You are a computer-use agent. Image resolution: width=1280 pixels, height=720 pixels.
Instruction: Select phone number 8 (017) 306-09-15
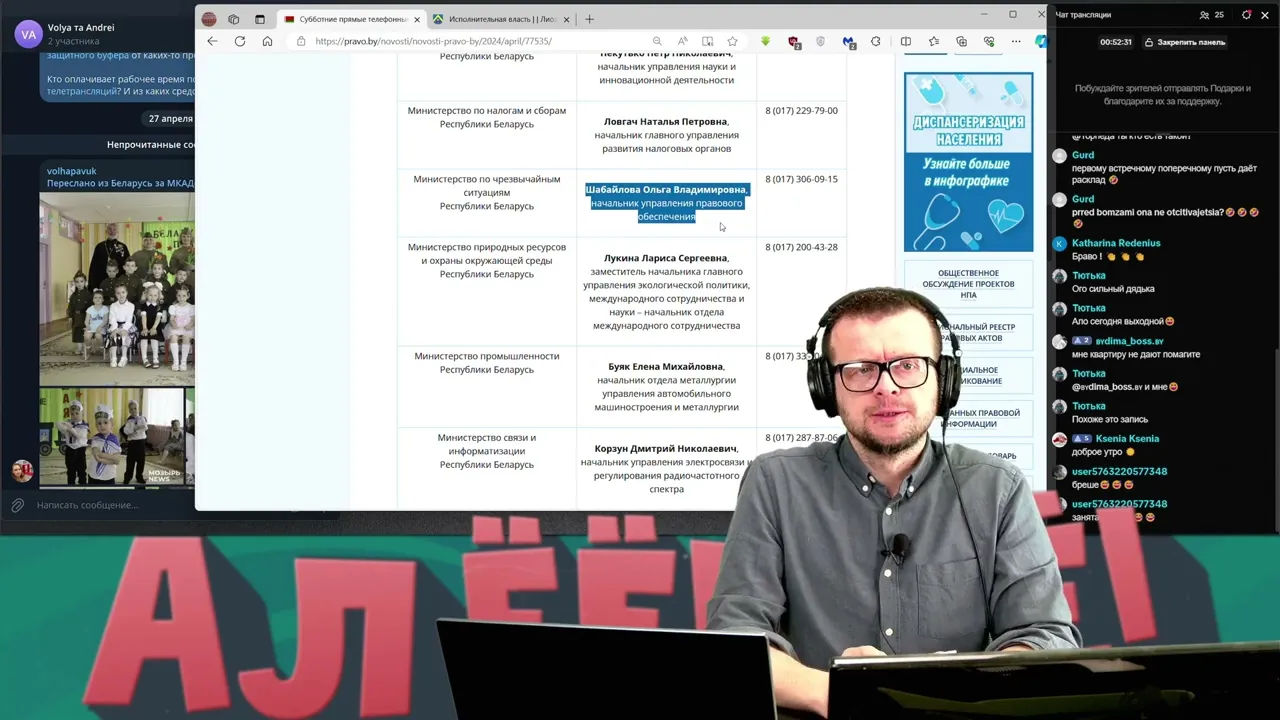[802, 179]
